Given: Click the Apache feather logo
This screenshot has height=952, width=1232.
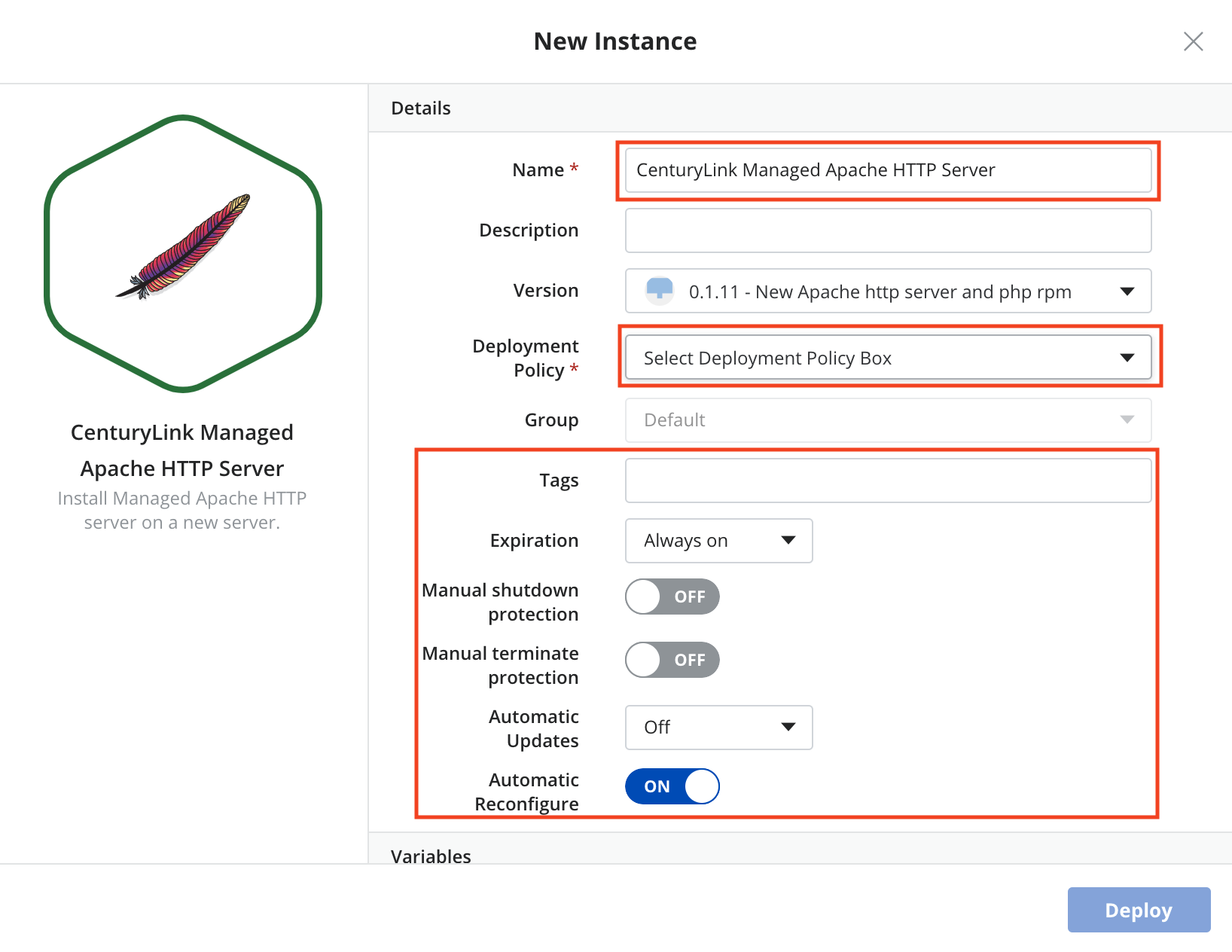Looking at the screenshot, I should (x=183, y=246).
